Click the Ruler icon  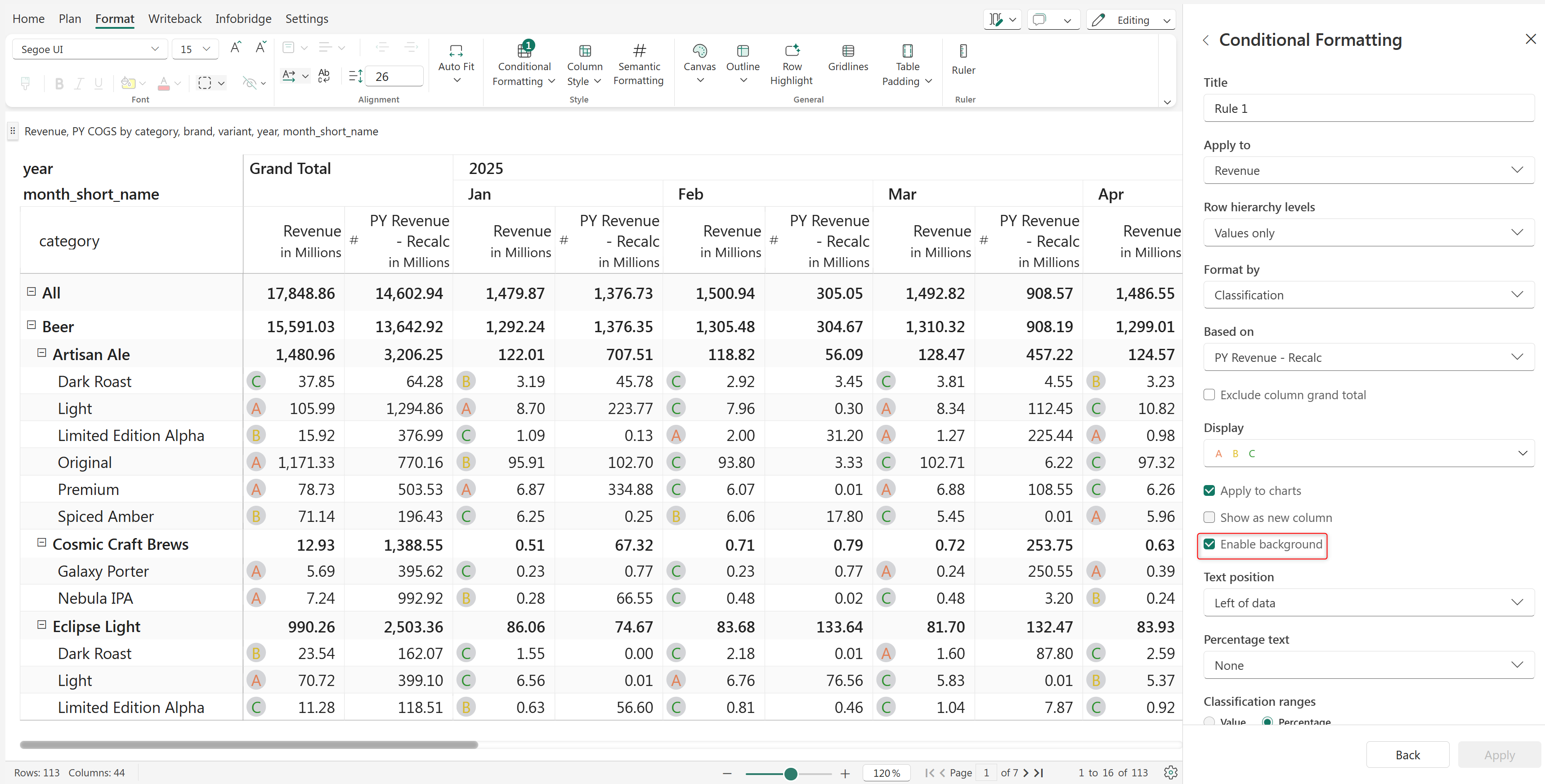(963, 51)
